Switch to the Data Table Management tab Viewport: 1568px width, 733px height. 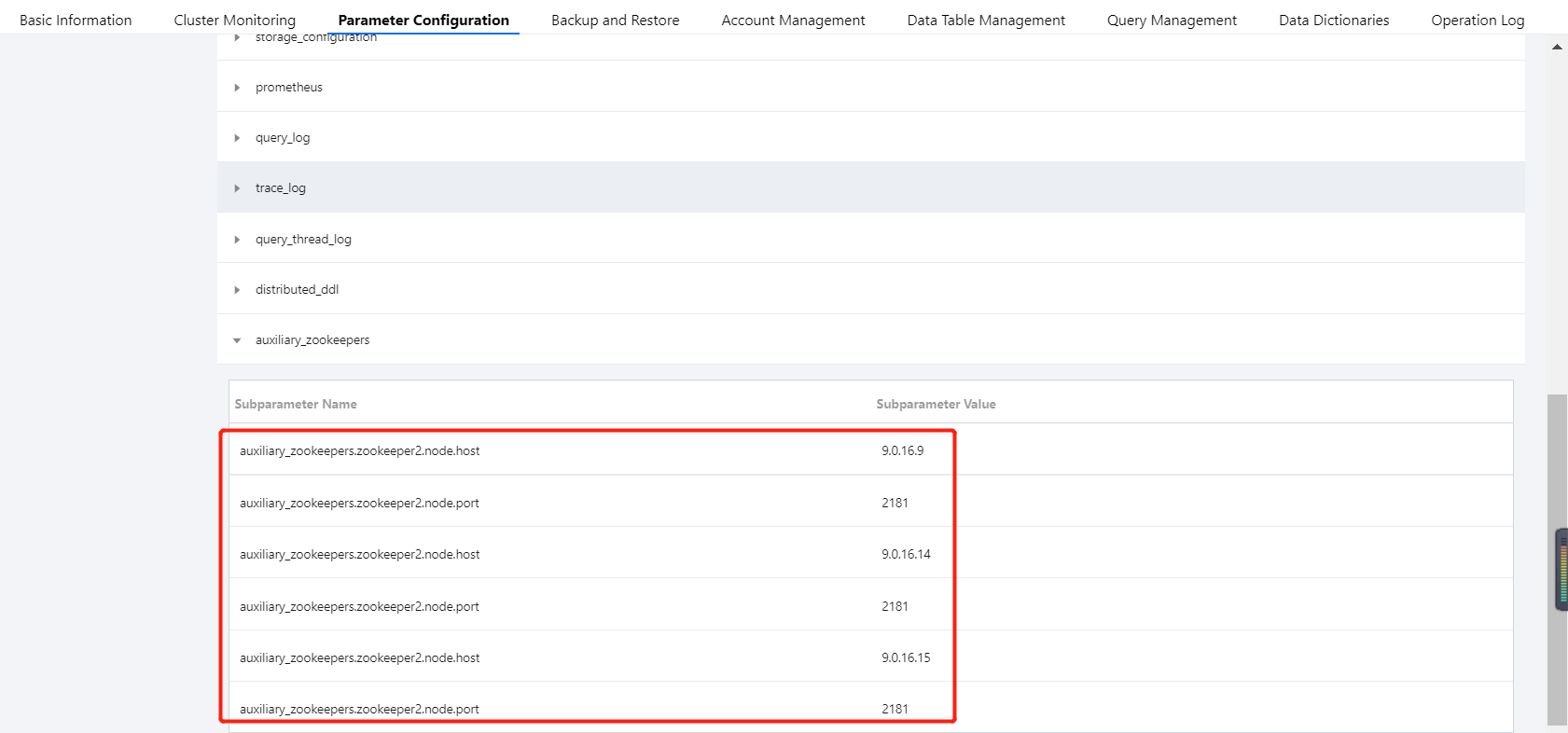(x=986, y=20)
